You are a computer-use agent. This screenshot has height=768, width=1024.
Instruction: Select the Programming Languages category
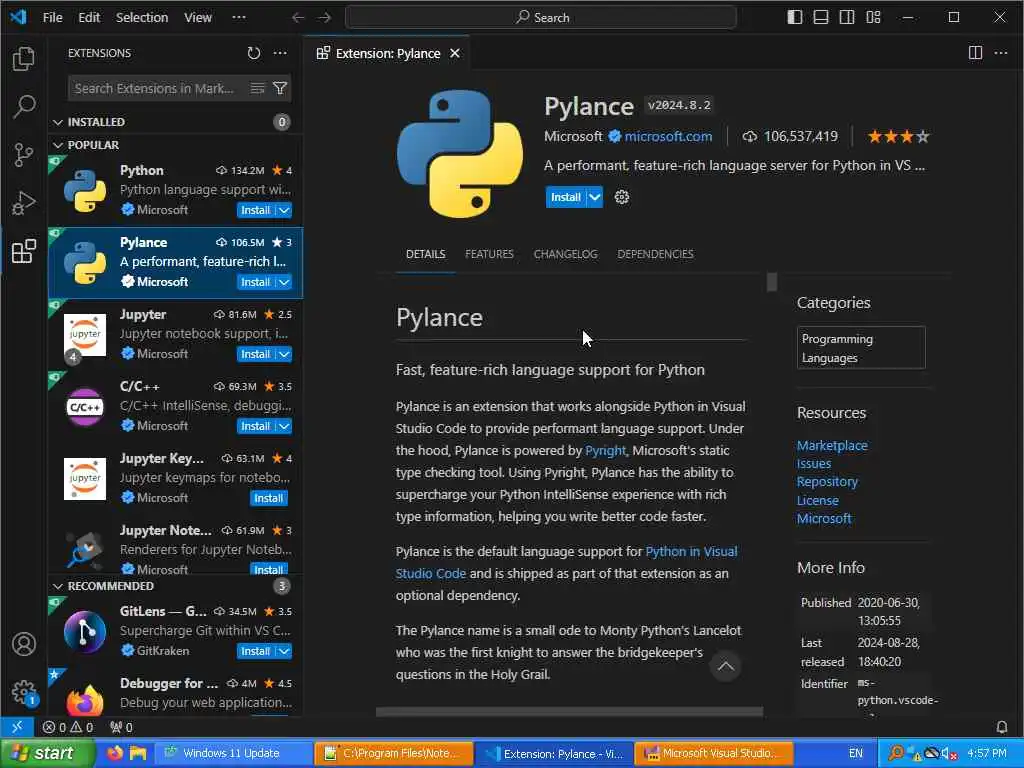pos(861,348)
